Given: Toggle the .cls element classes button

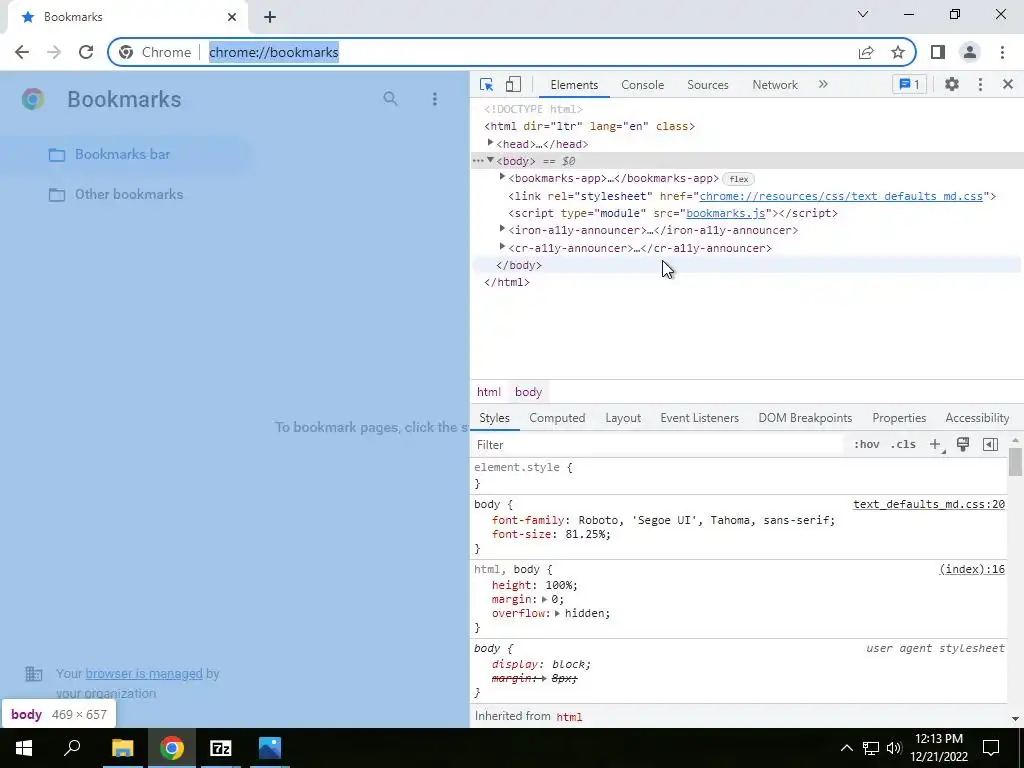Looking at the screenshot, I should pyautogui.click(x=903, y=445).
